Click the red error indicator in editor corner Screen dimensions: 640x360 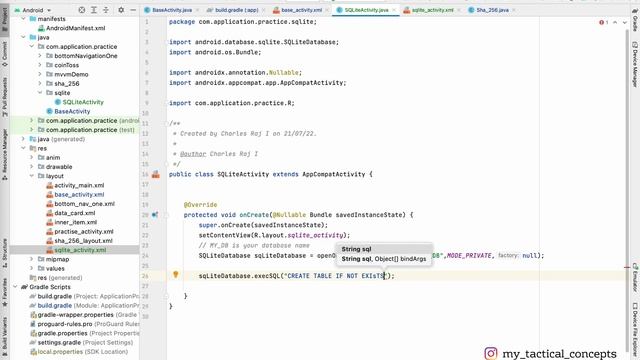(603, 22)
